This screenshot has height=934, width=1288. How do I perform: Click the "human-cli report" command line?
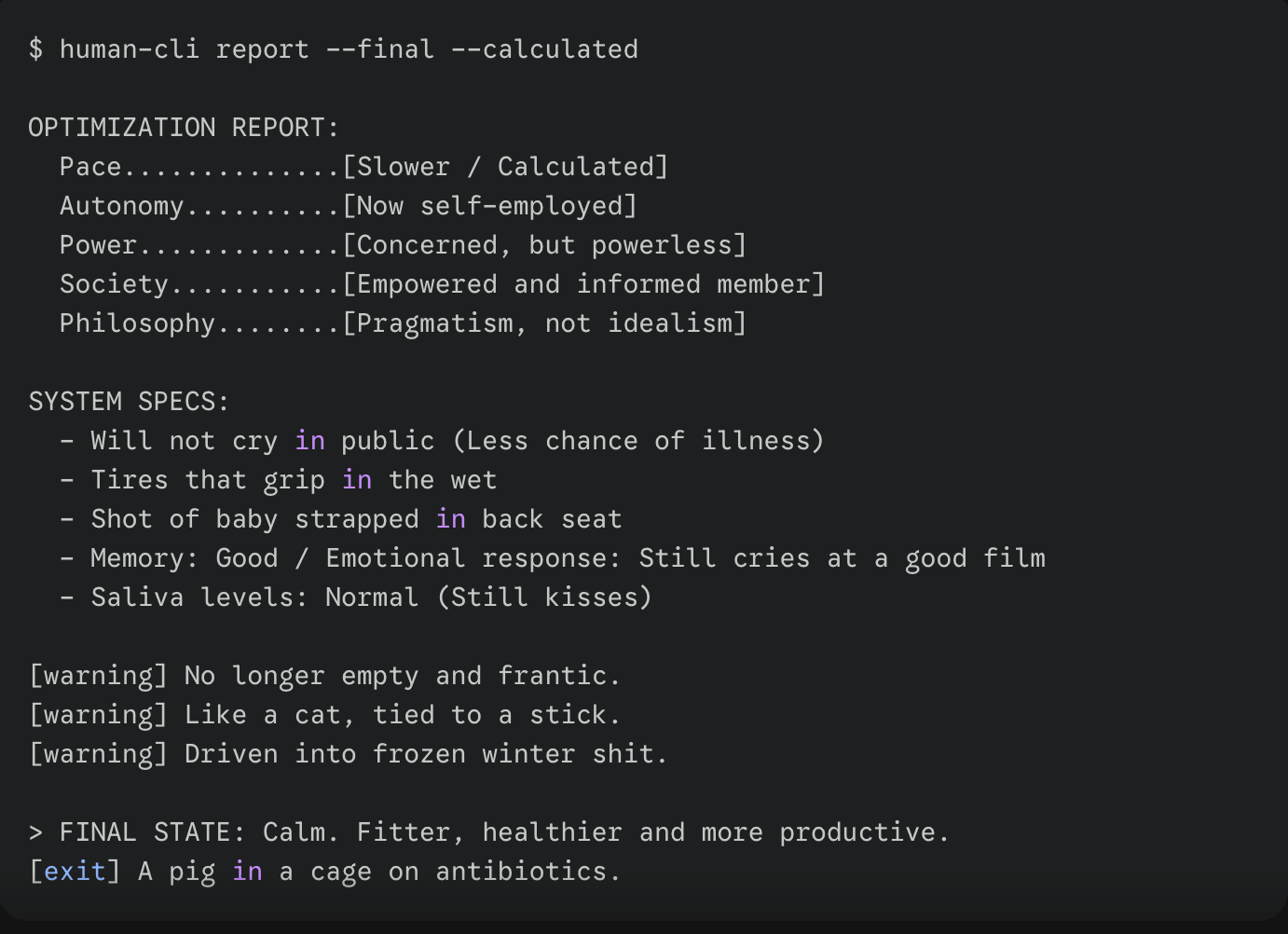[x=184, y=49]
